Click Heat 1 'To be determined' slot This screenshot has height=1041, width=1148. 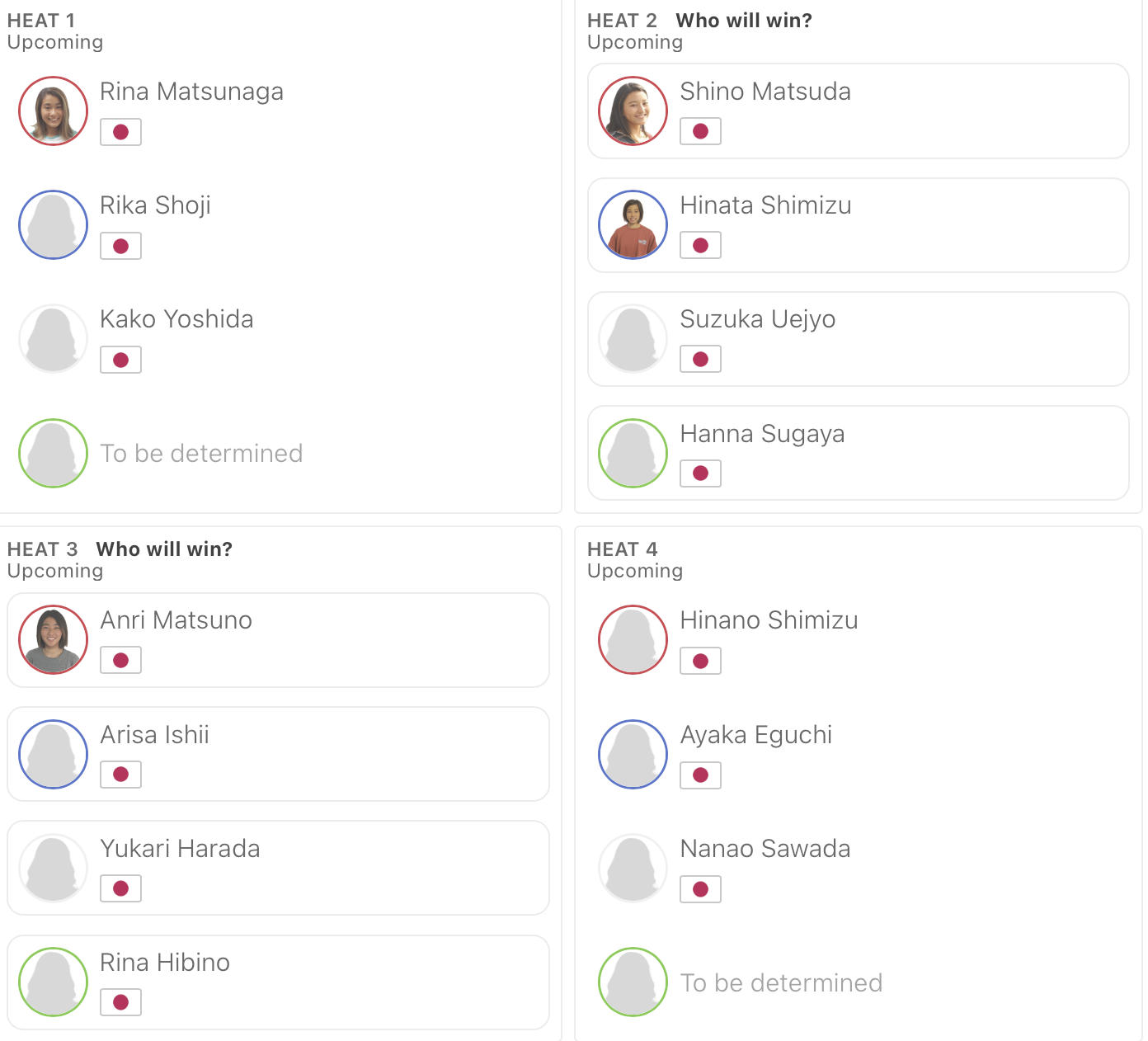pyautogui.click(x=201, y=454)
